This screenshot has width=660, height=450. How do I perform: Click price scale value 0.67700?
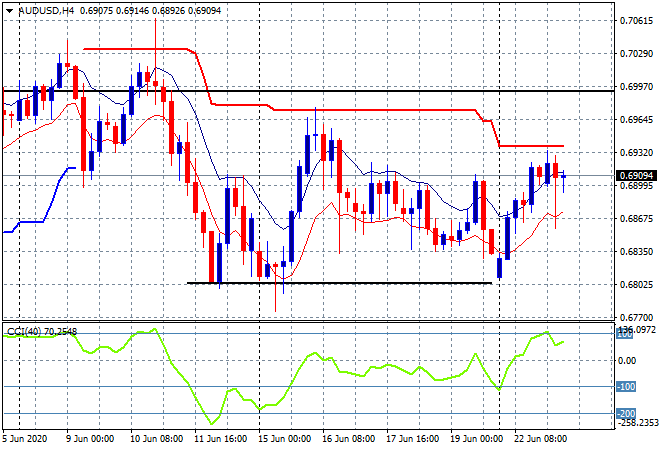coord(636,317)
